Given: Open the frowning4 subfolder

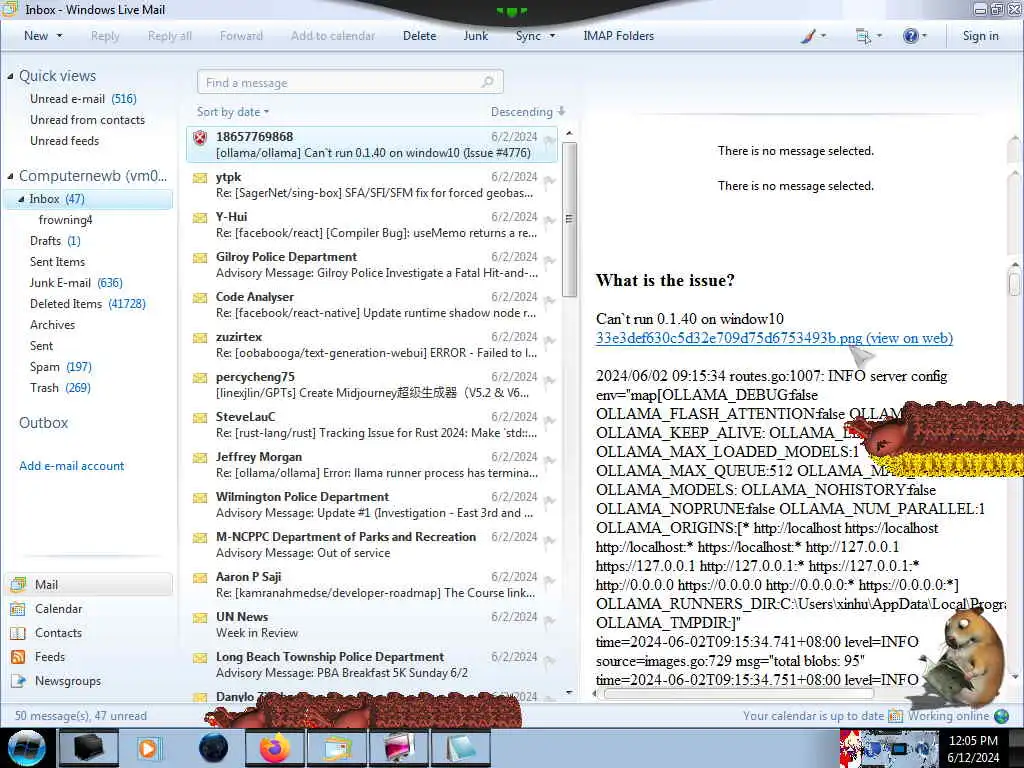Looking at the screenshot, I should point(65,220).
